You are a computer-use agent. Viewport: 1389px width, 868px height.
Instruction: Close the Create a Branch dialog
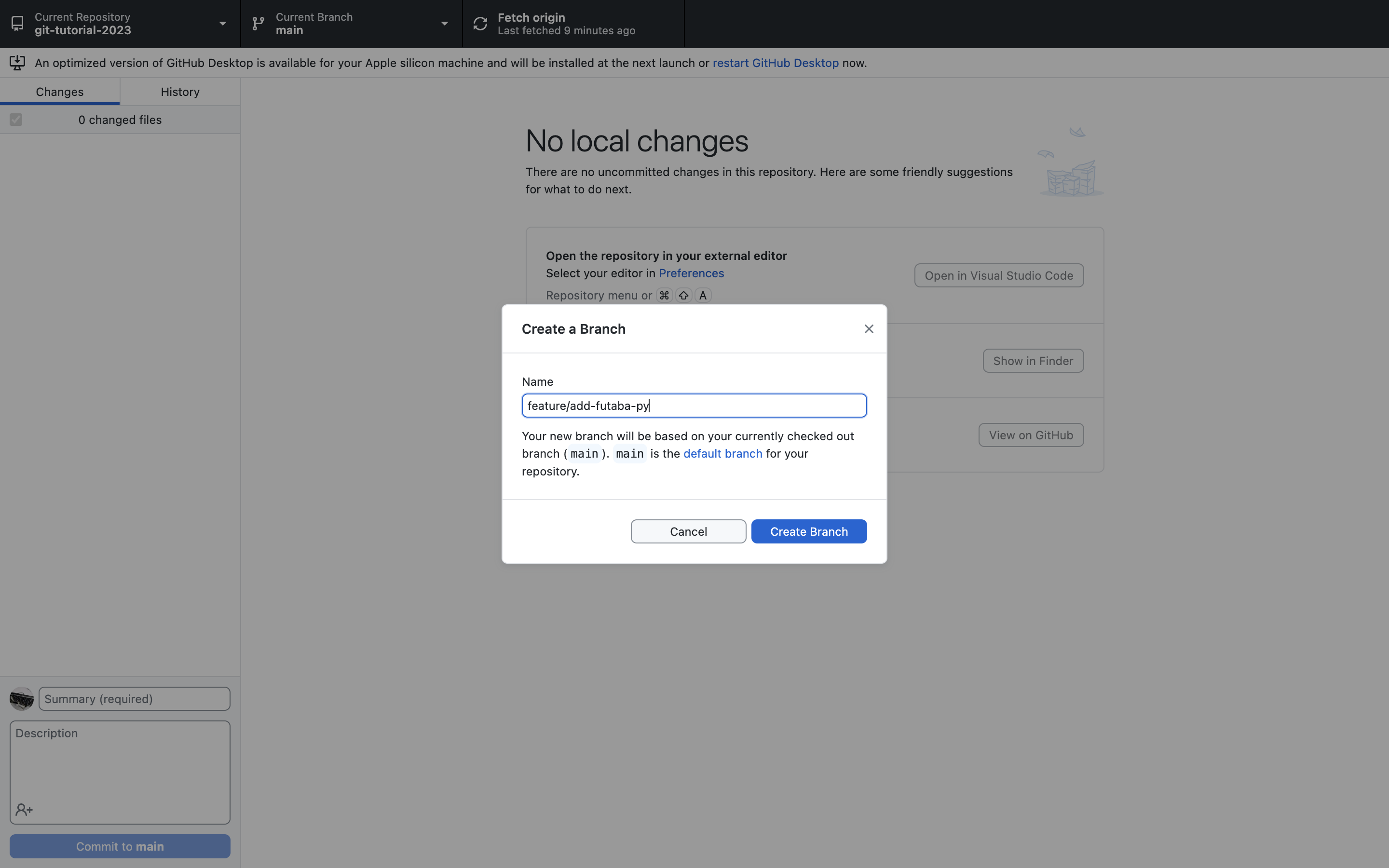click(869, 329)
